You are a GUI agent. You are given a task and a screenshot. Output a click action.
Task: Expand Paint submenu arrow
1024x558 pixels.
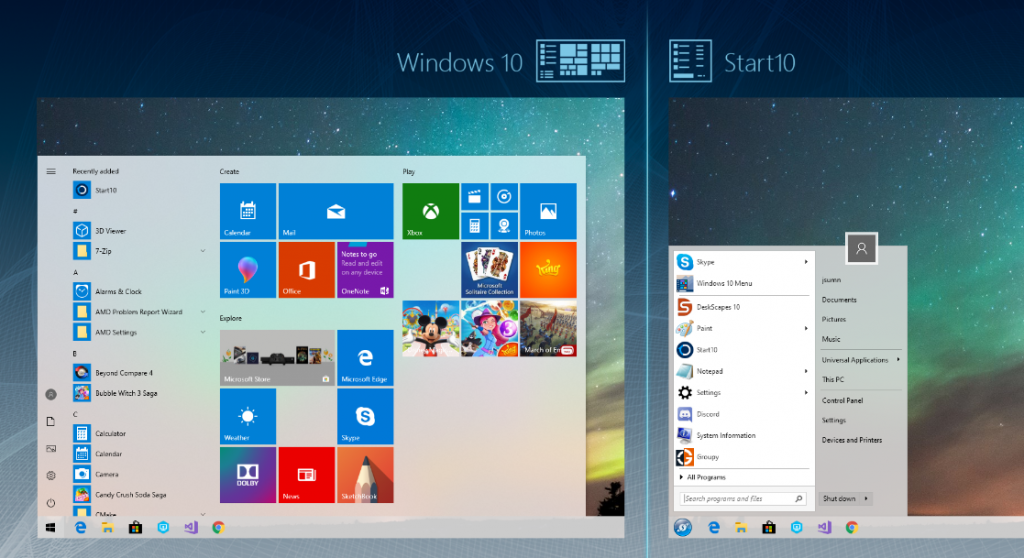[x=806, y=329]
